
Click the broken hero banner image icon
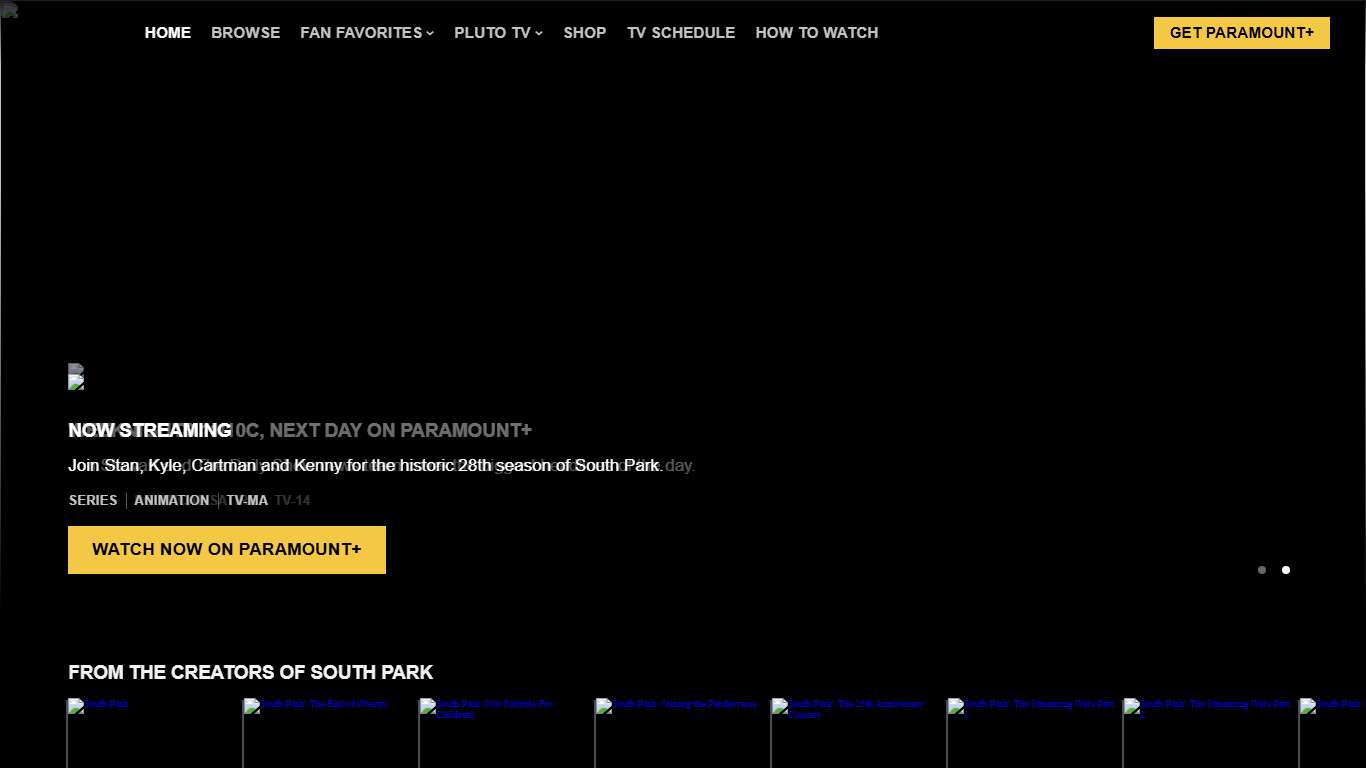coord(76,378)
